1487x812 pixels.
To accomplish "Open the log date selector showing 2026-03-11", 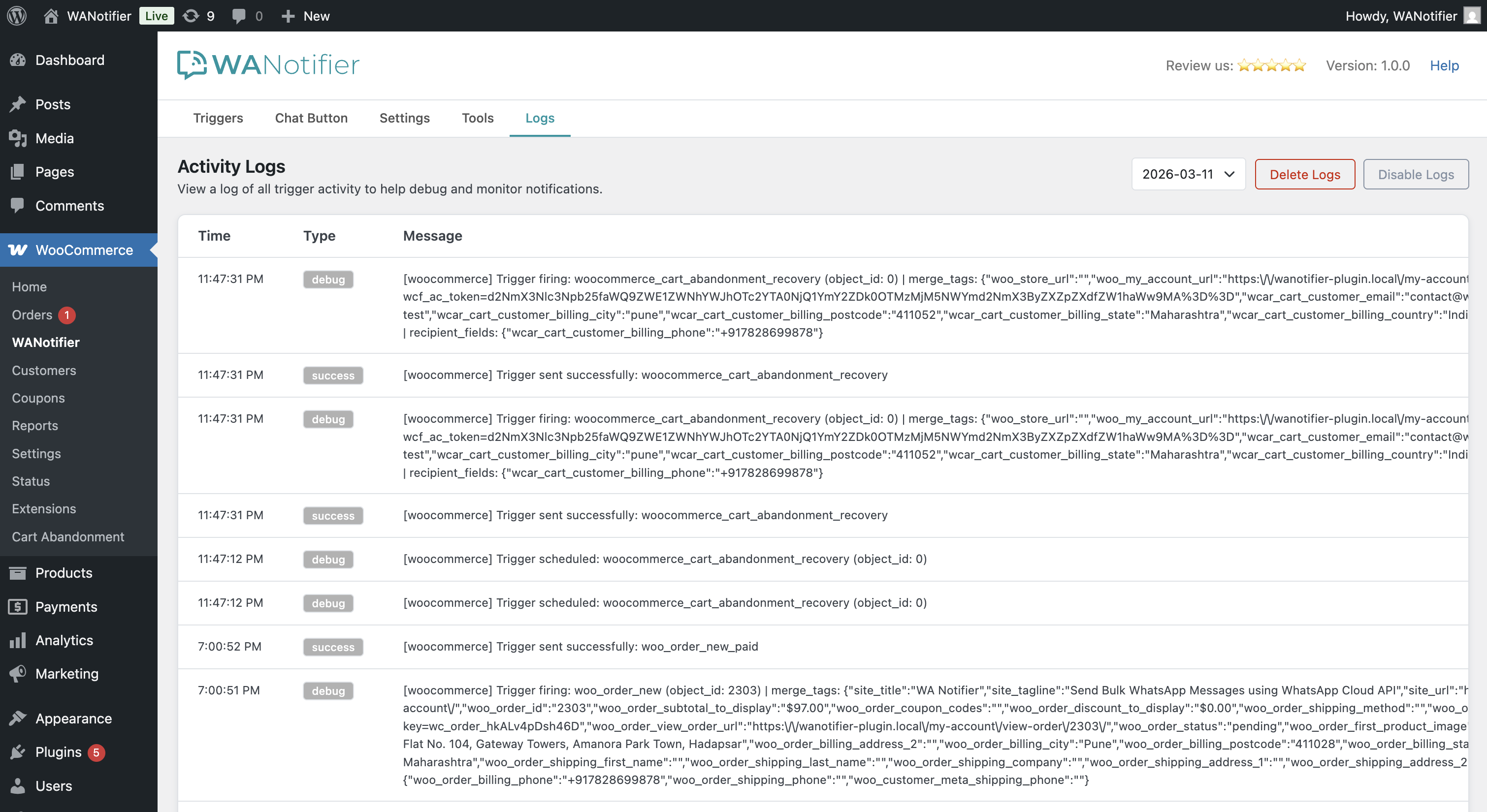I will 1188,174.
